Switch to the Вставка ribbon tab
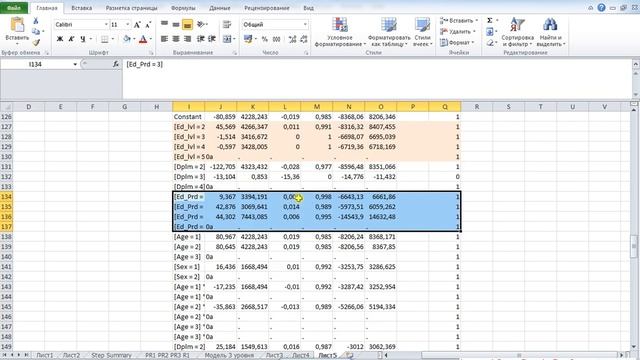 (82, 8)
